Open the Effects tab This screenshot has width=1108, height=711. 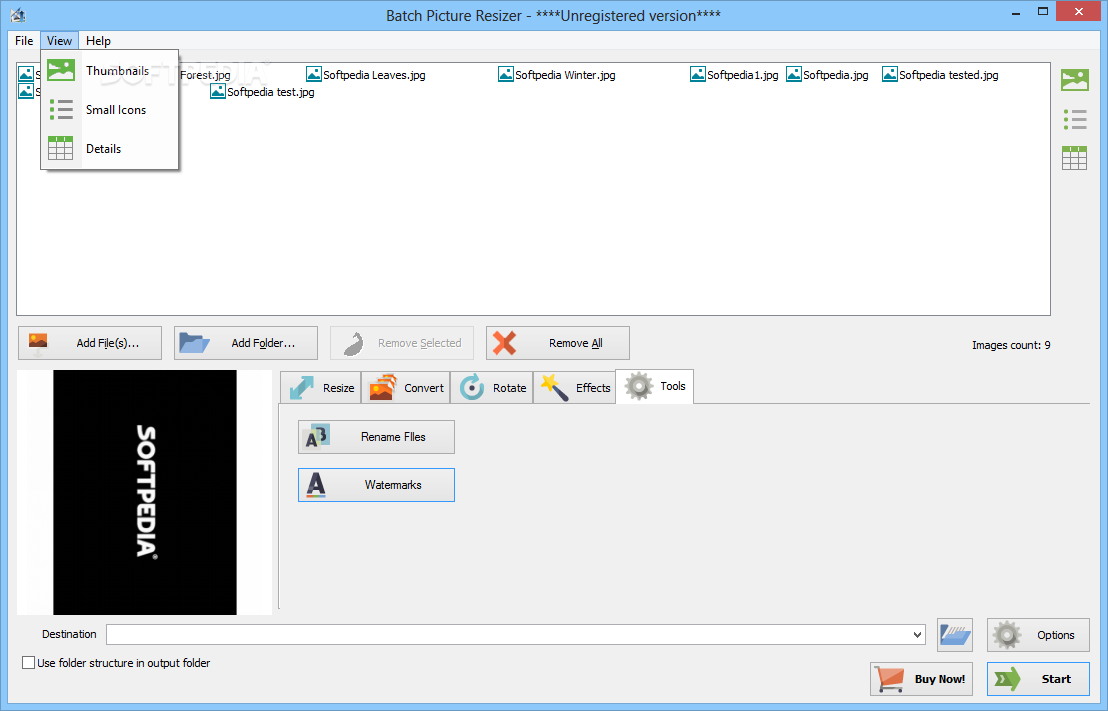[574, 387]
